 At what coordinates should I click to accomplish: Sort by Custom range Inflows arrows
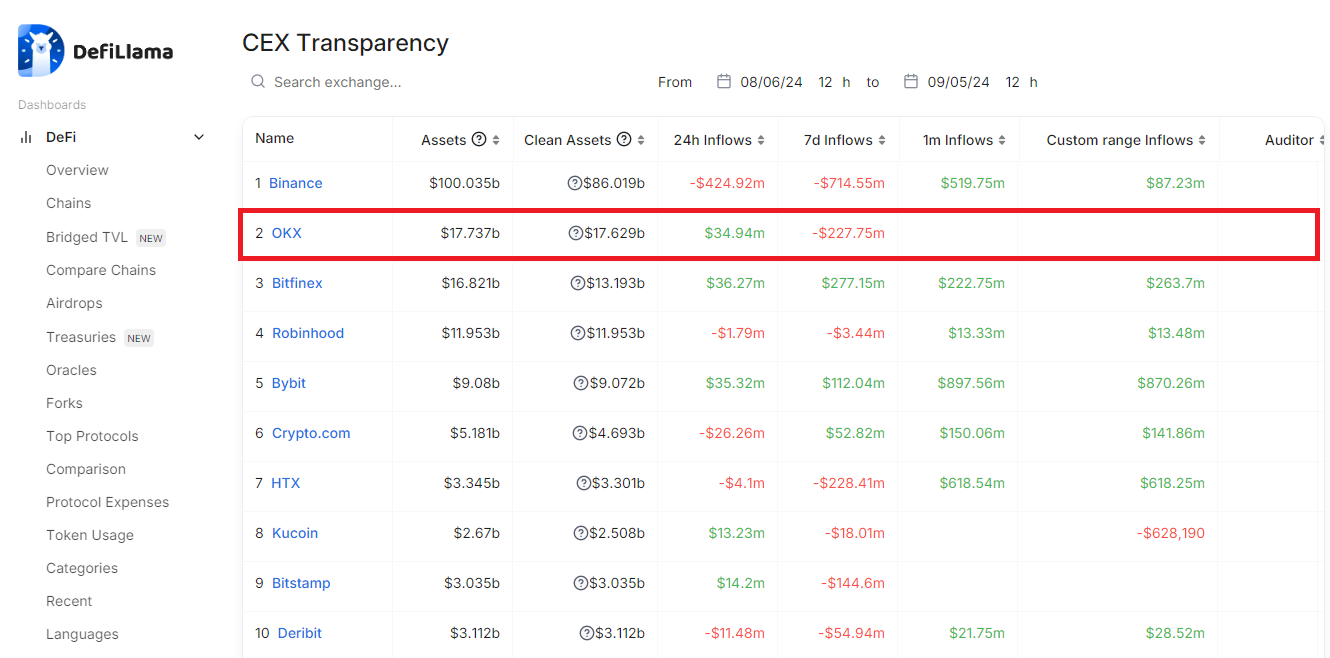[1202, 140]
